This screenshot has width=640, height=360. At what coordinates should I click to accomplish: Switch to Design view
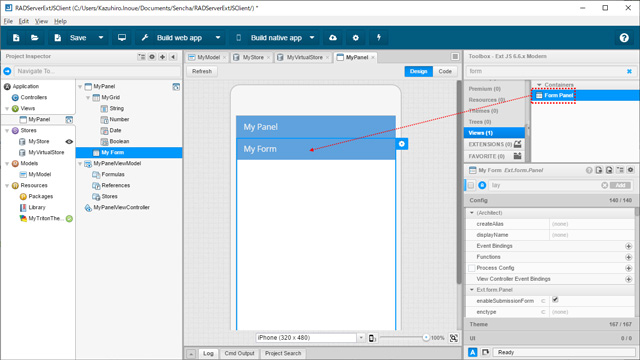click(418, 71)
